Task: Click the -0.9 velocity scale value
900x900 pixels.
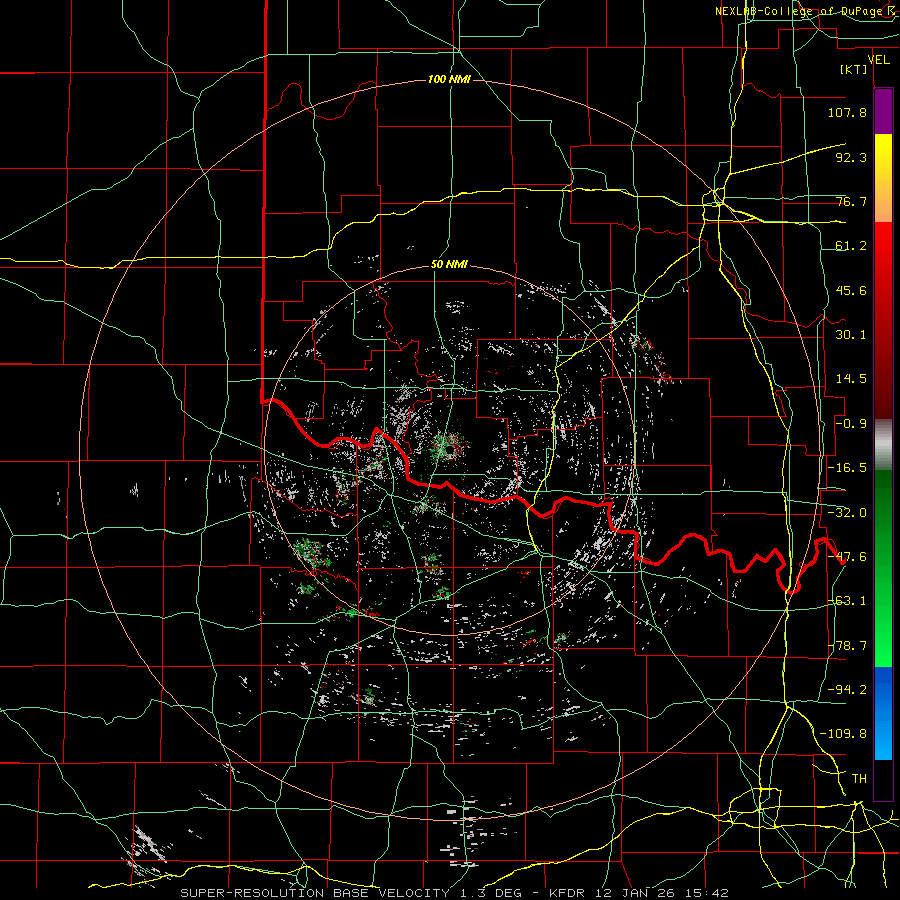Action: coord(851,424)
